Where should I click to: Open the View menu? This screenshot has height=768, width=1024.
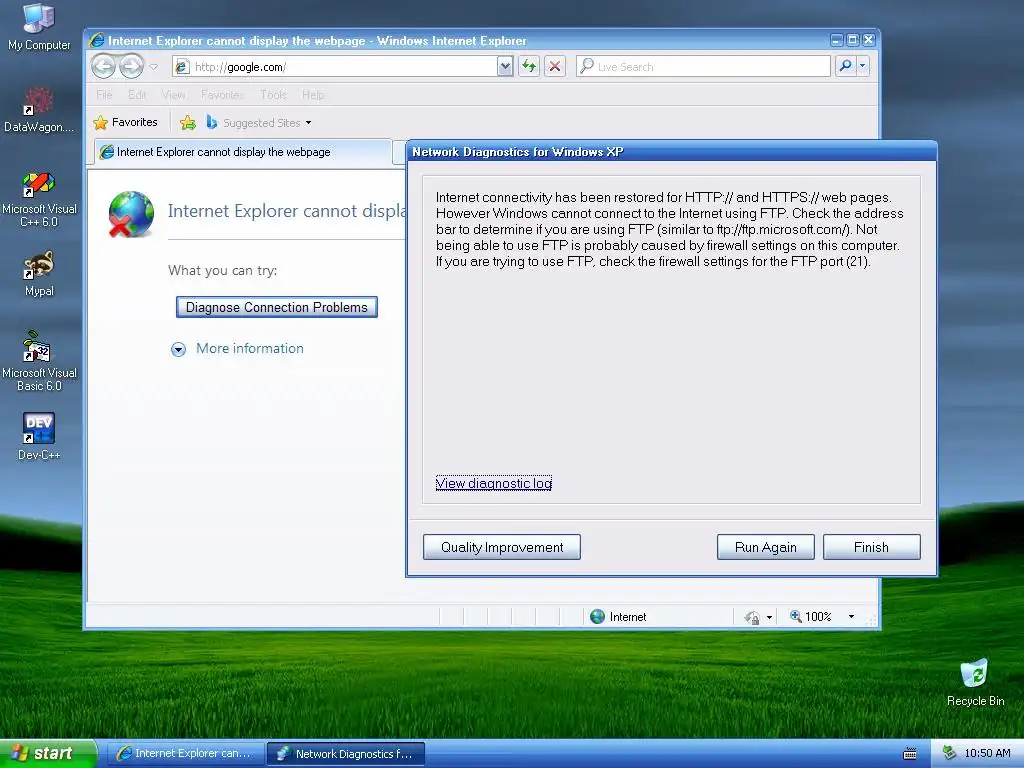point(174,95)
